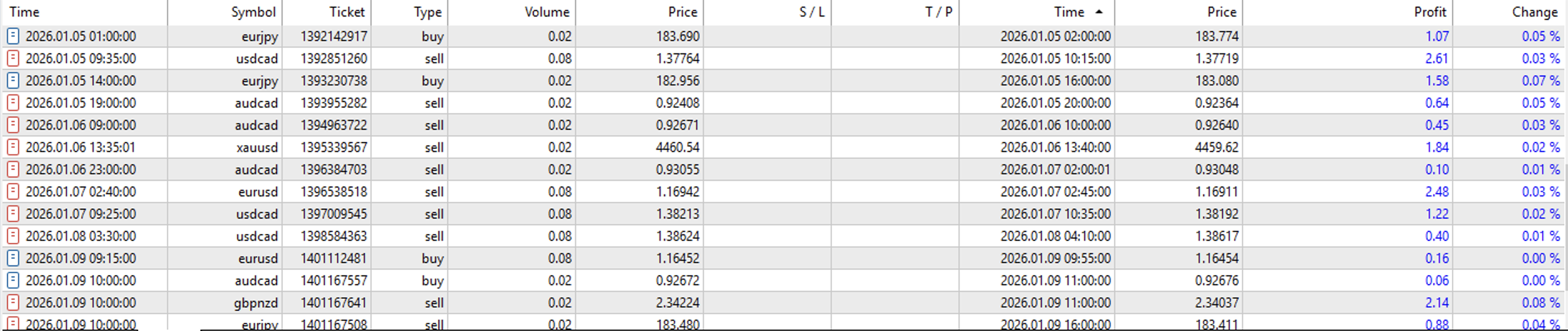The height and width of the screenshot is (331, 1568).
Task: Click the order icon for eurusd buy 1401112481
Action: pyautogui.click(x=12, y=259)
